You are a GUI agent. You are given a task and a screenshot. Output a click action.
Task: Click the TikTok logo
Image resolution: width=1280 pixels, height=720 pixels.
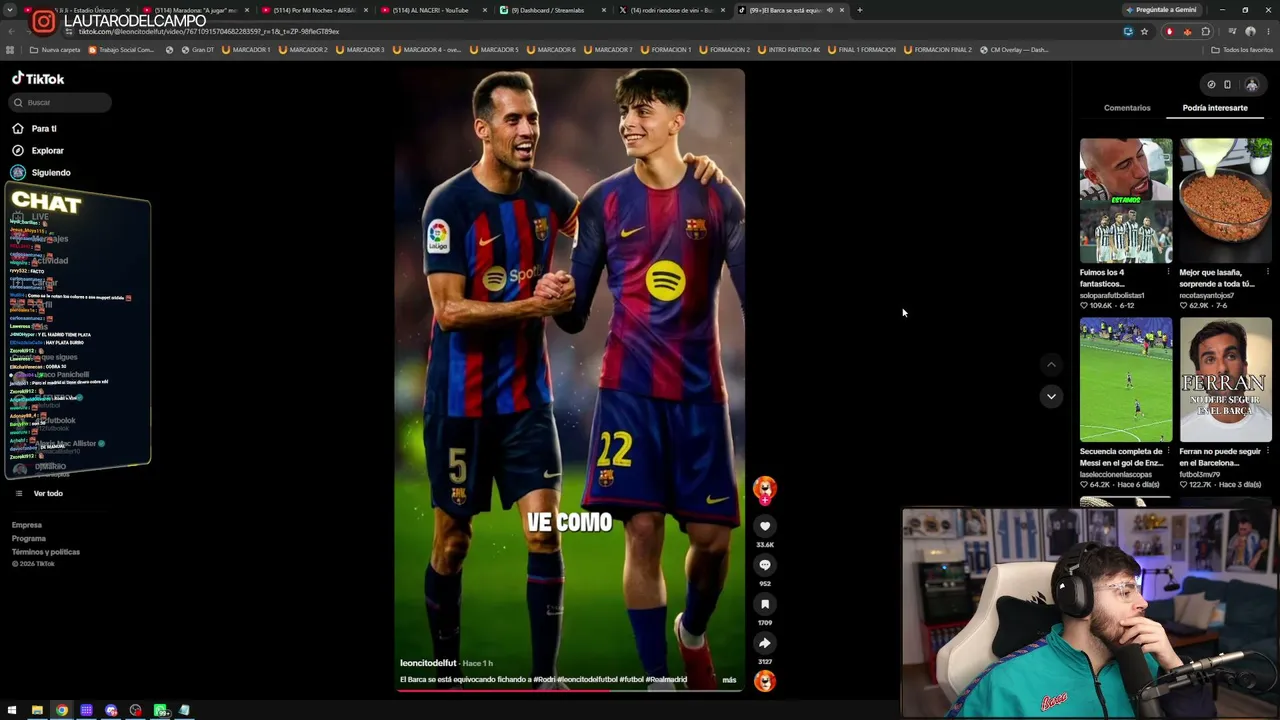[38, 79]
